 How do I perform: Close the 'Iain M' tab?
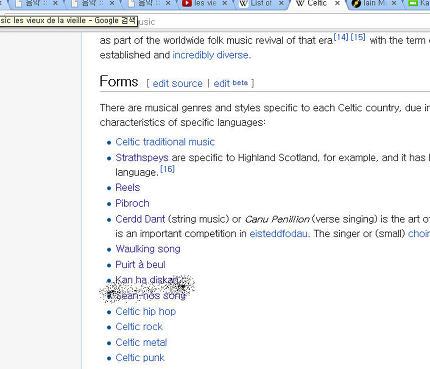[x=394, y=3]
